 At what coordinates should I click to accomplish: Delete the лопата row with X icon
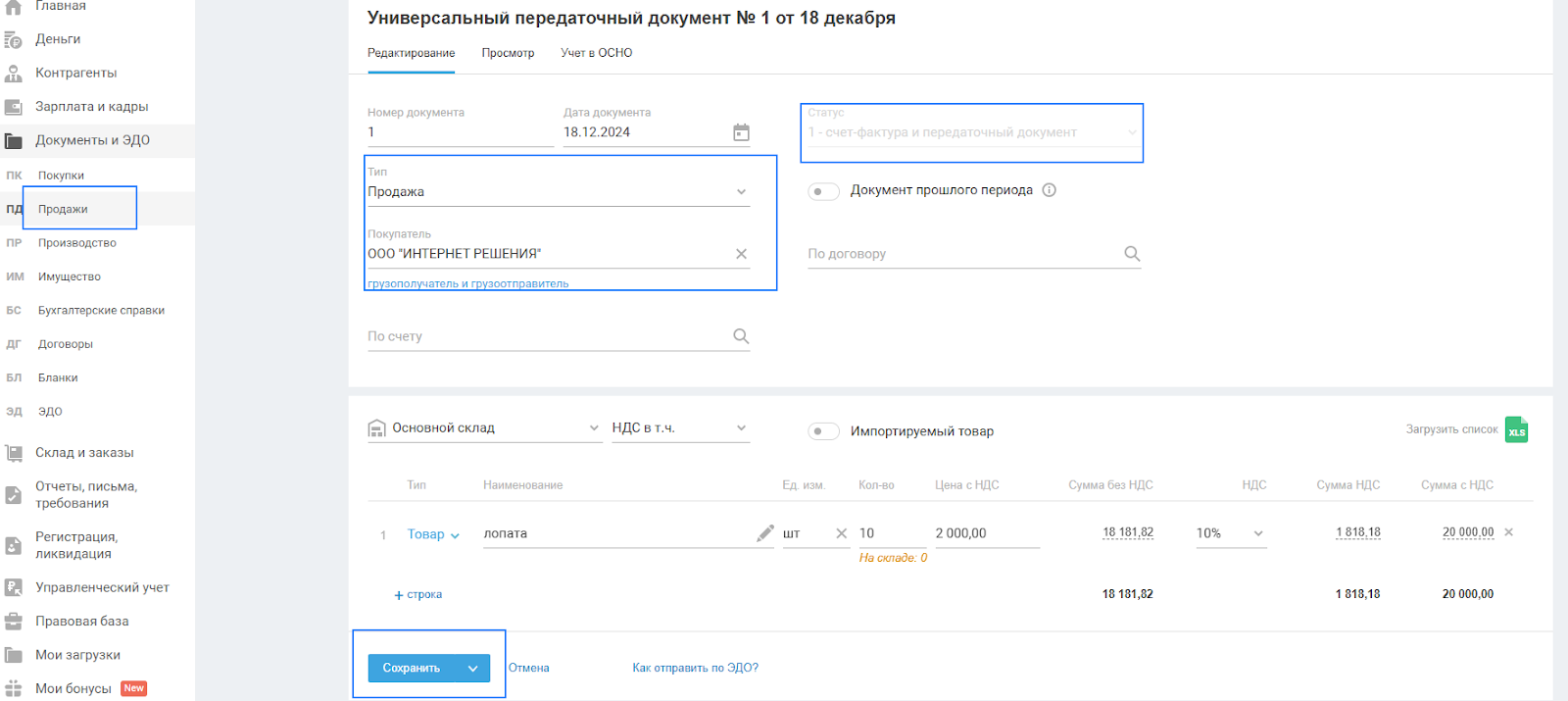point(1509,532)
